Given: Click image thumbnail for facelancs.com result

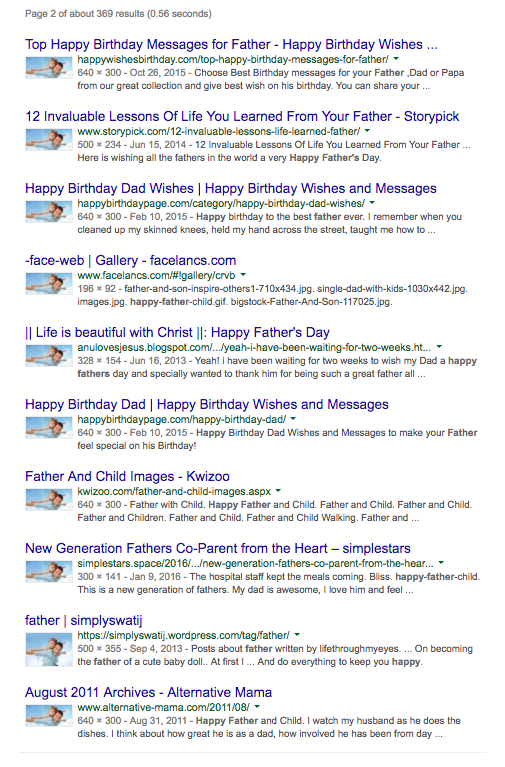Looking at the screenshot, I should point(49,283).
